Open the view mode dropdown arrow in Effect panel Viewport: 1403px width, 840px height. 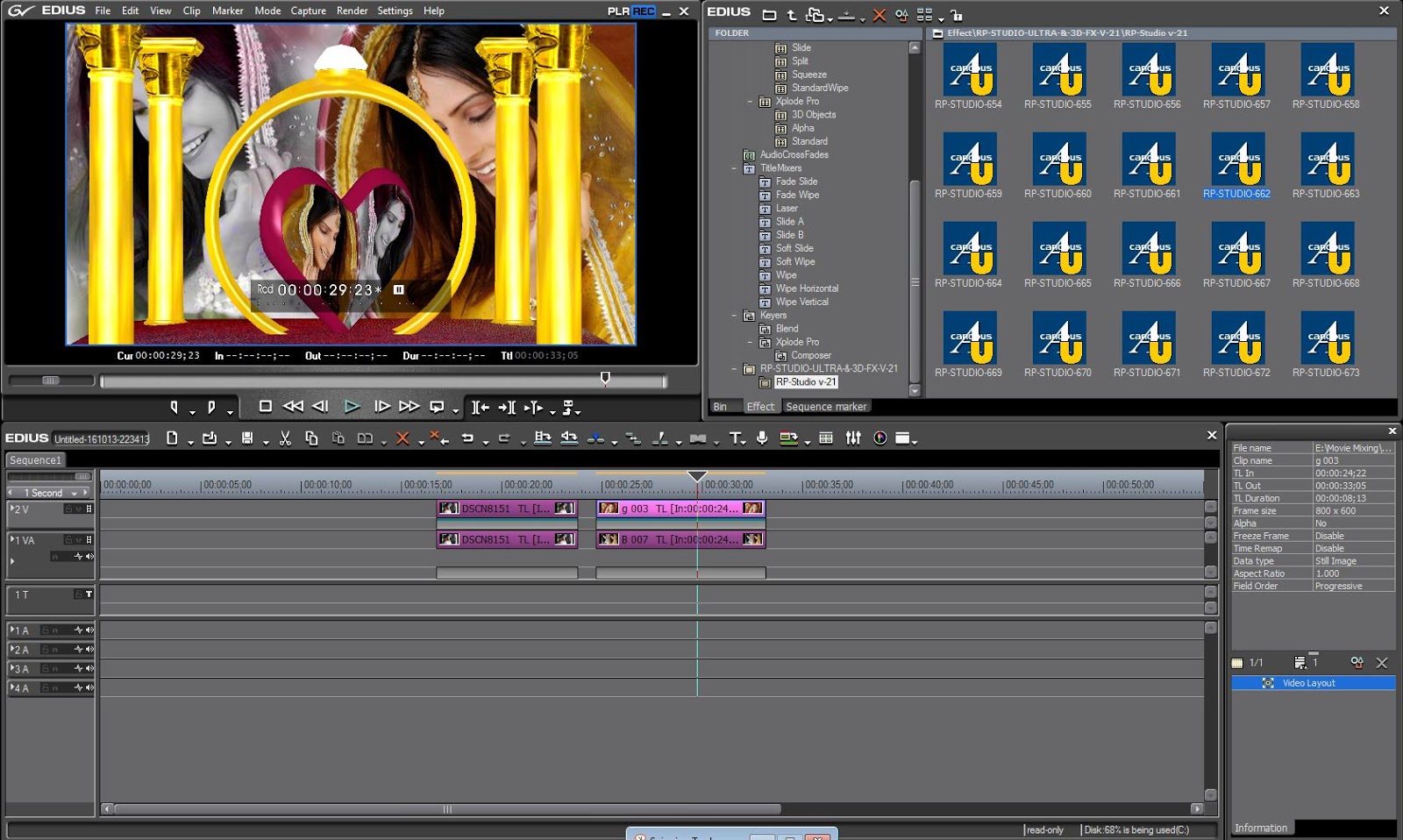(x=941, y=18)
